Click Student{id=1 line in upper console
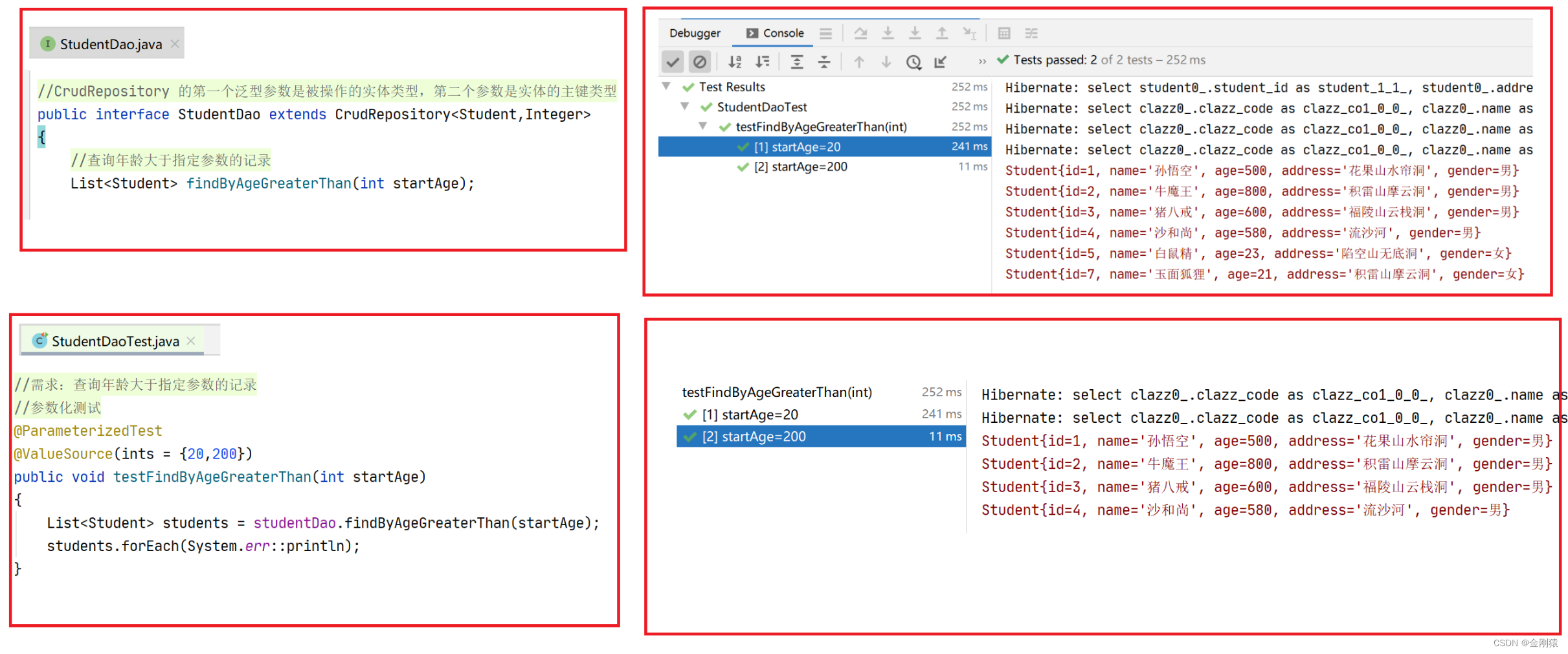Viewport: 1568px width, 654px height. pos(1262,171)
